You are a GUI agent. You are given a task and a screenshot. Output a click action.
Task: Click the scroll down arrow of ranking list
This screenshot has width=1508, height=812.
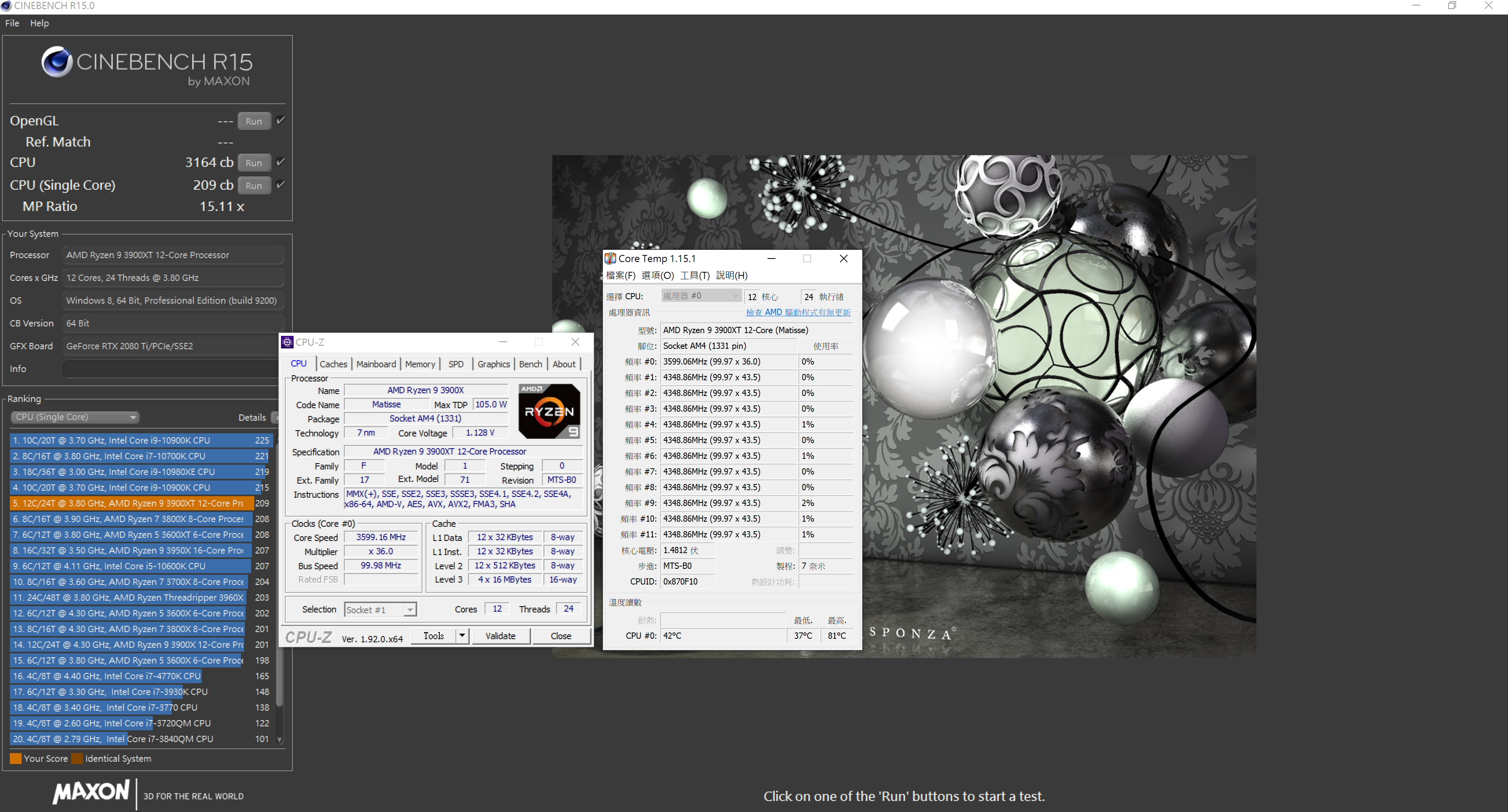pos(279,739)
